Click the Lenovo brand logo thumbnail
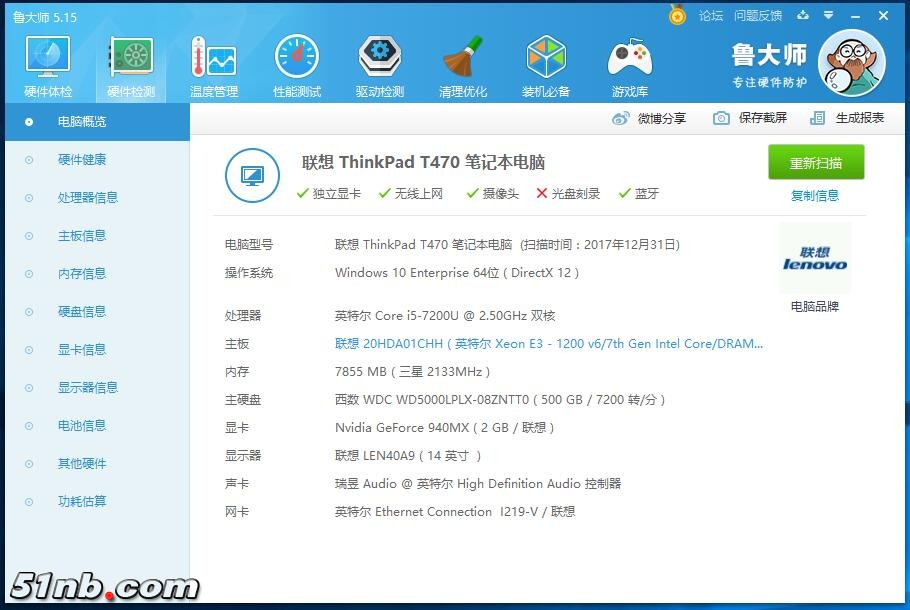 pos(815,259)
